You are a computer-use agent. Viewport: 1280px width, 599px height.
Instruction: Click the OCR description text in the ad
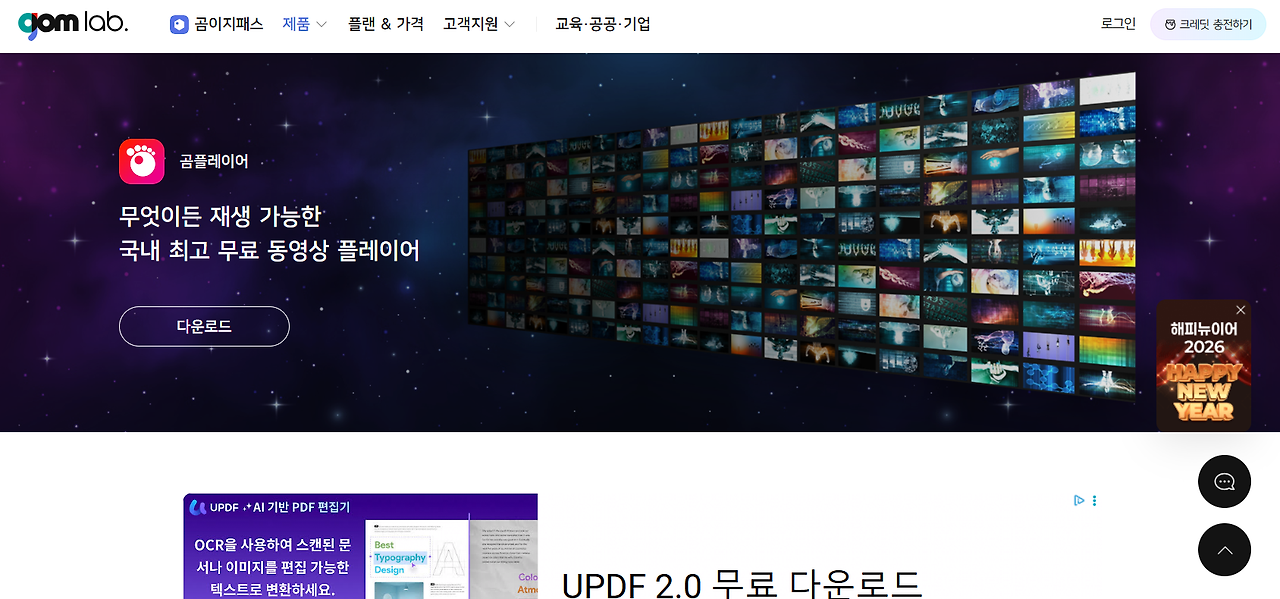(x=272, y=568)
